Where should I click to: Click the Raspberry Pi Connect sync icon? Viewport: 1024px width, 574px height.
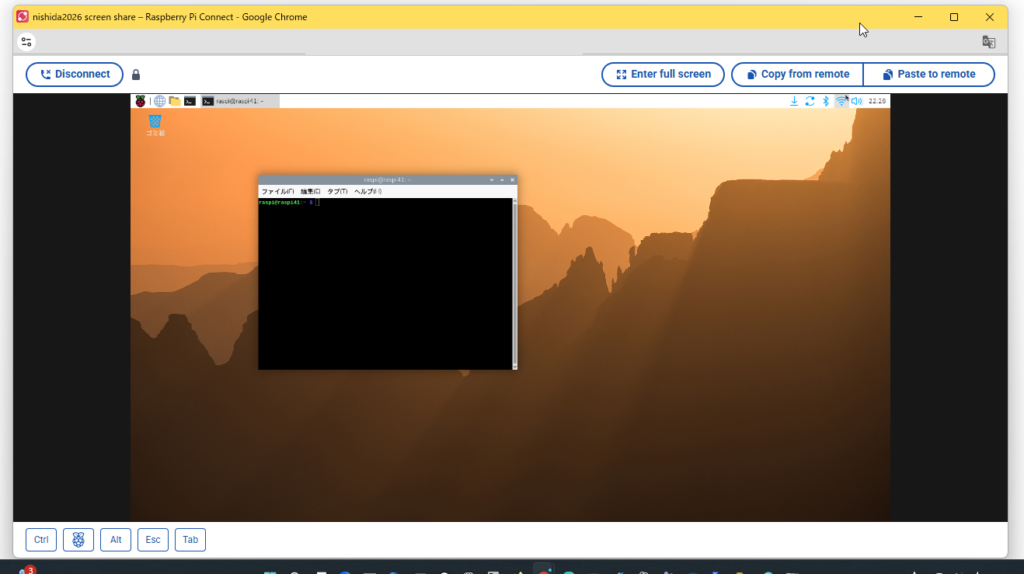[x=809, y=101]
